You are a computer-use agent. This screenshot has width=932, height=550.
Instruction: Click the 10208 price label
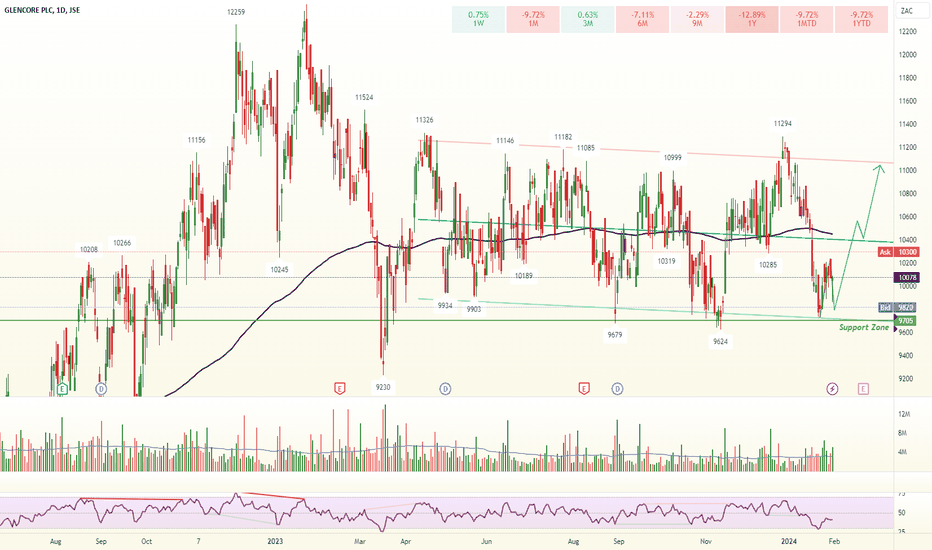[x=89, y=250]
